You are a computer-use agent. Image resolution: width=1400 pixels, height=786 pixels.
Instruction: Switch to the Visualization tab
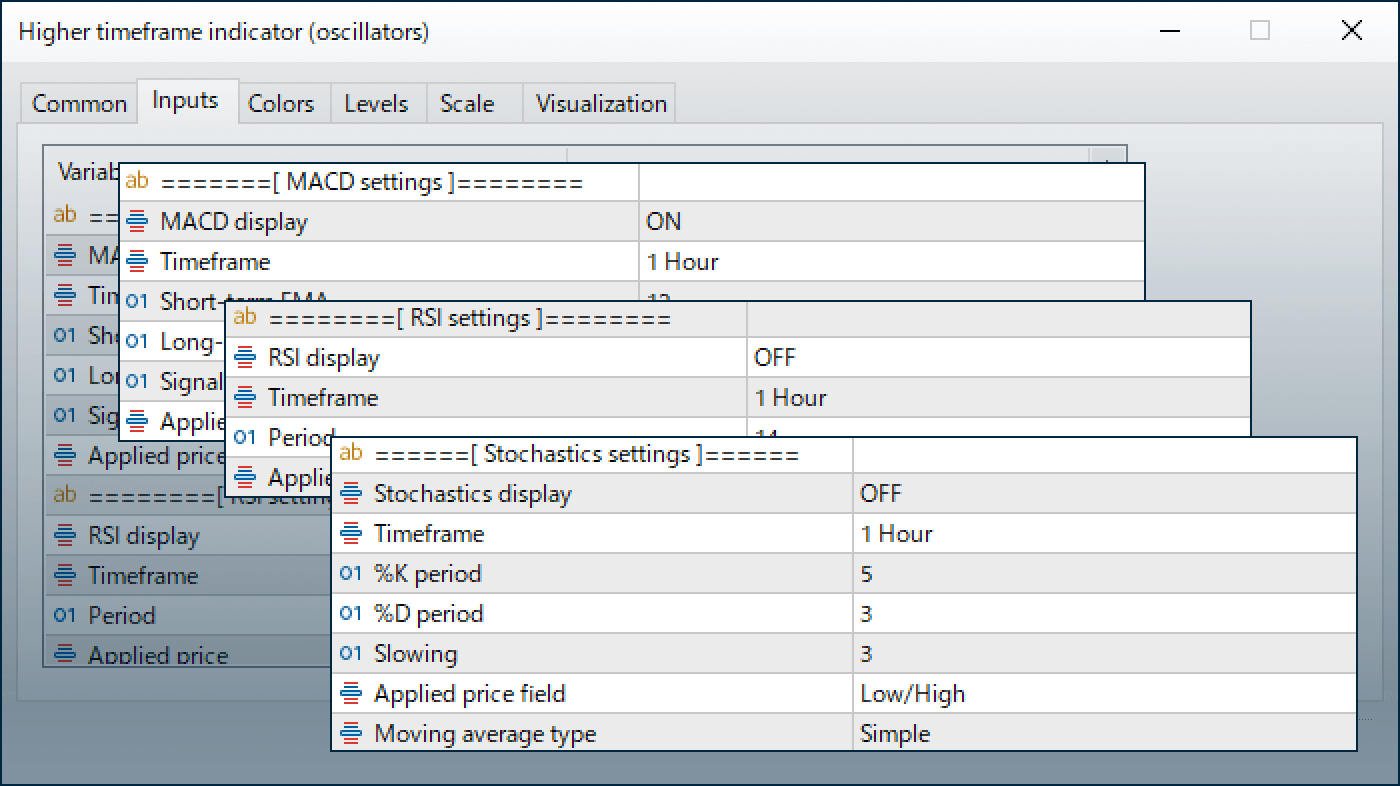pyautogui.click(x=601, y=103)
